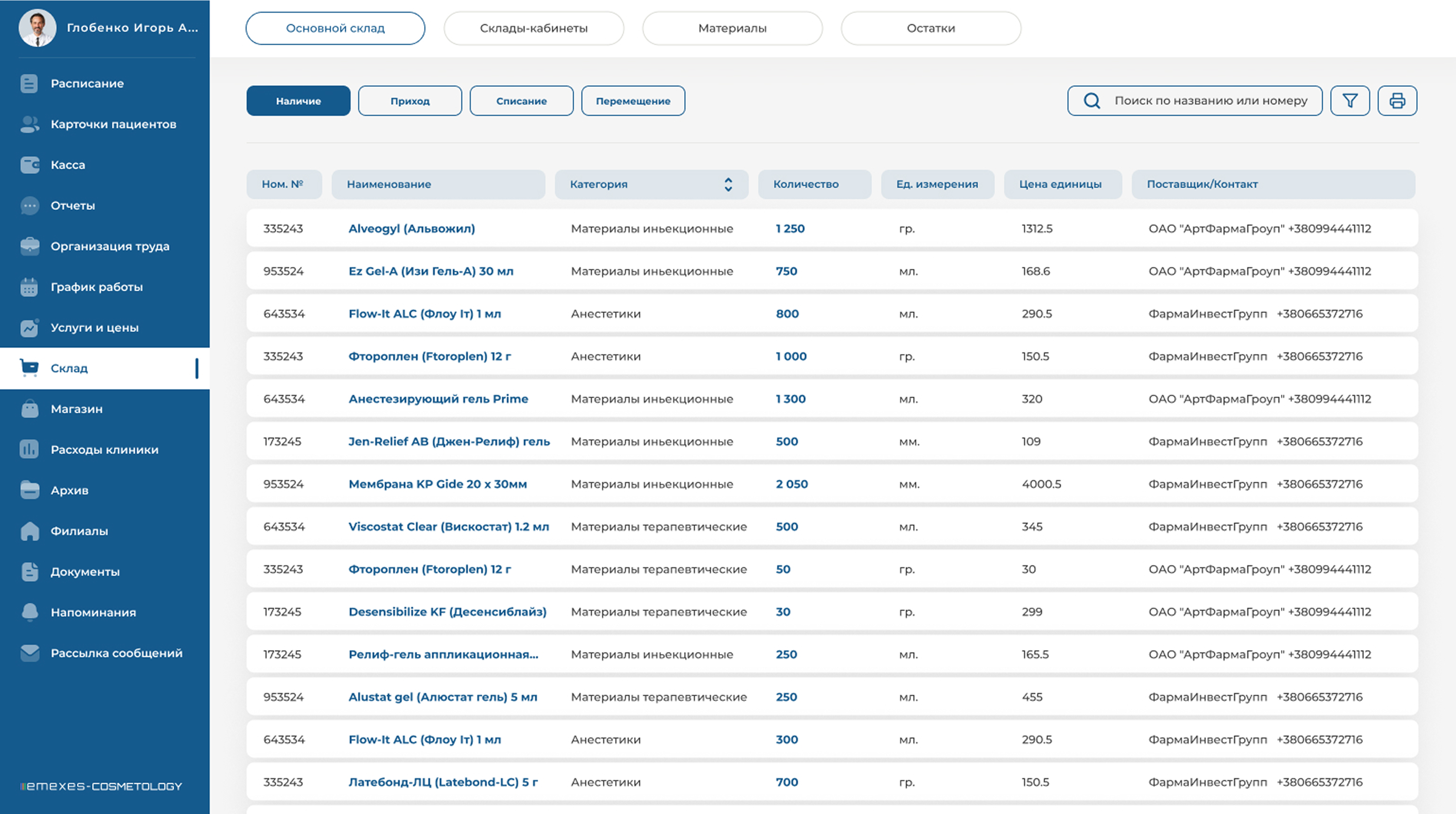Click the Рассылка сообщений envelope icon
The image size is (1456, 814).
point(30,653)
